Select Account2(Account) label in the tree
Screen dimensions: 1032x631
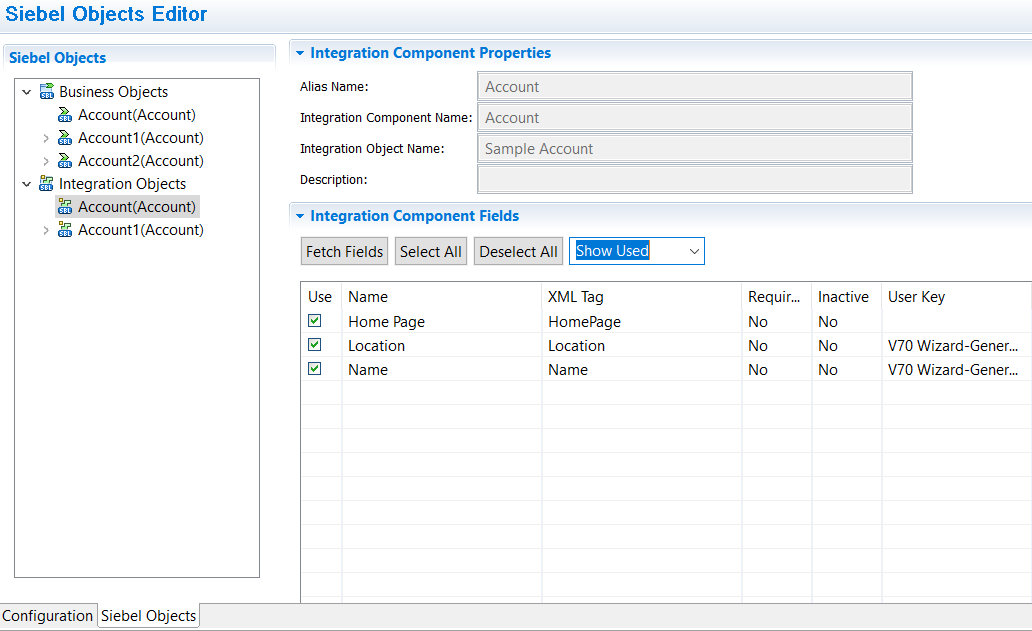[x=141, y=161]
